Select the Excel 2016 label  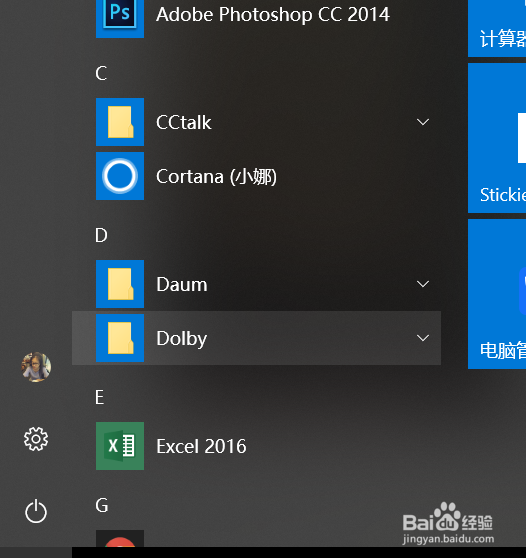click(201, 446)
